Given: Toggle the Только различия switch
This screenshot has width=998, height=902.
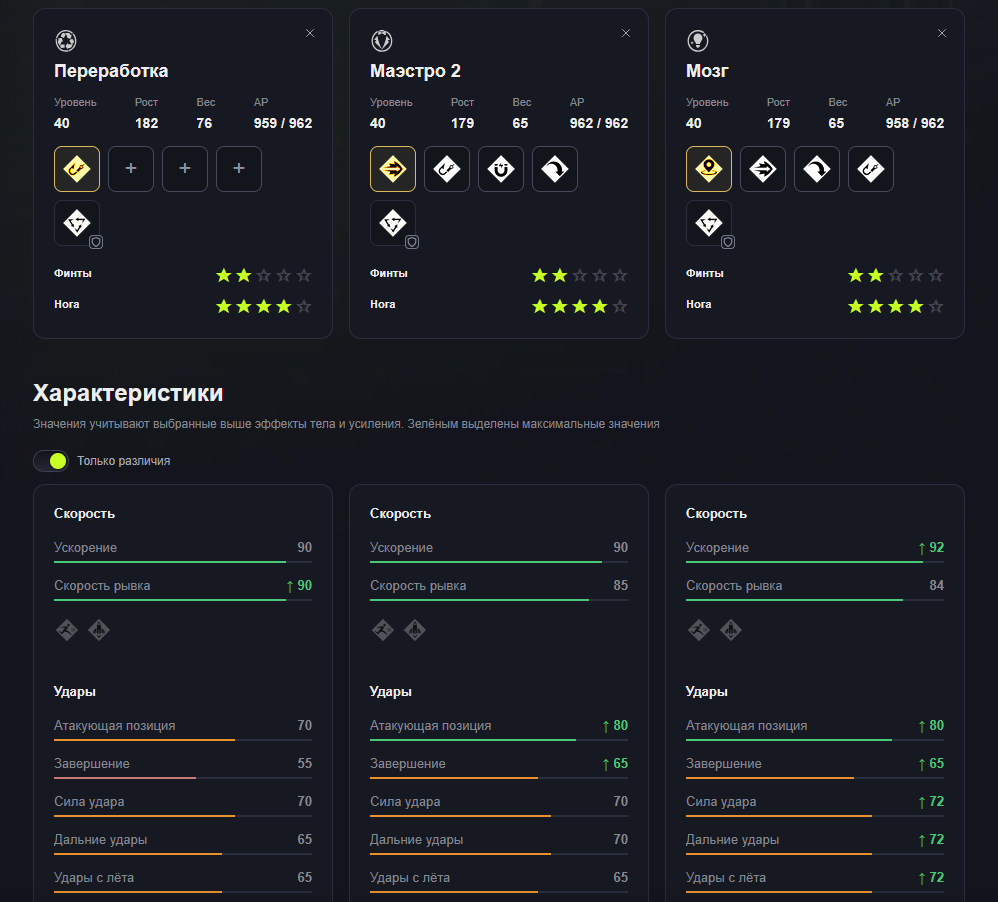Looking at the screenshot, I should (51, 461).
